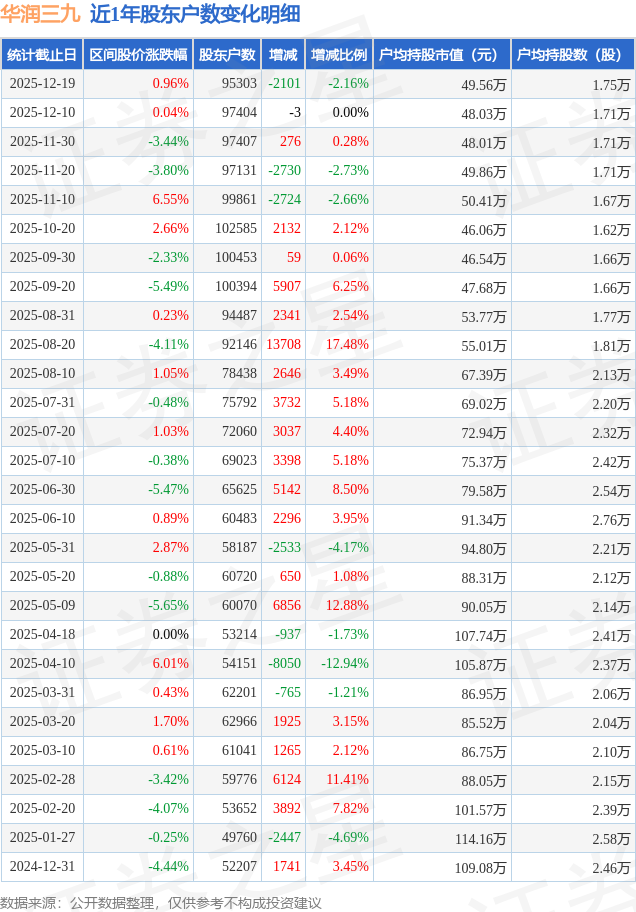Select the 2025-08-20 date row
The image size is (636, 912).
point(42,345)
